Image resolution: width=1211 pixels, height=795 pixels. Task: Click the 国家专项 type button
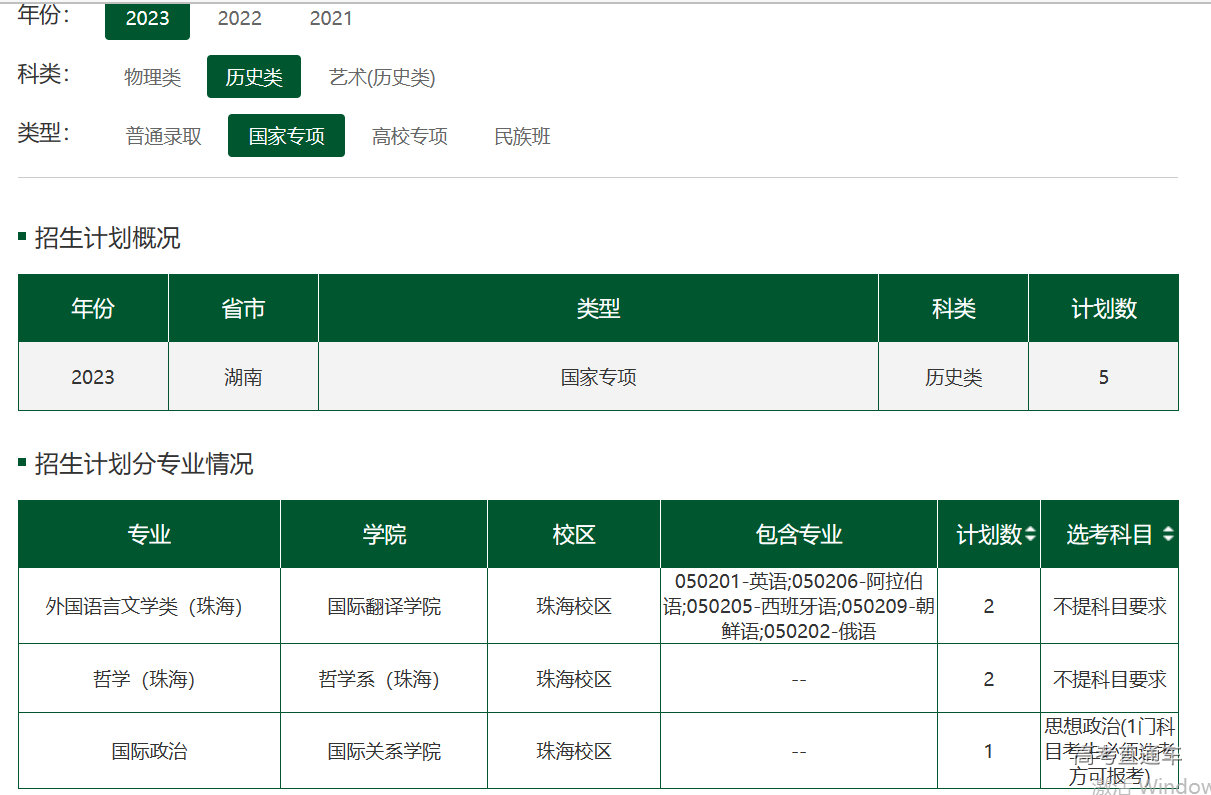click(x=286, y=136)
